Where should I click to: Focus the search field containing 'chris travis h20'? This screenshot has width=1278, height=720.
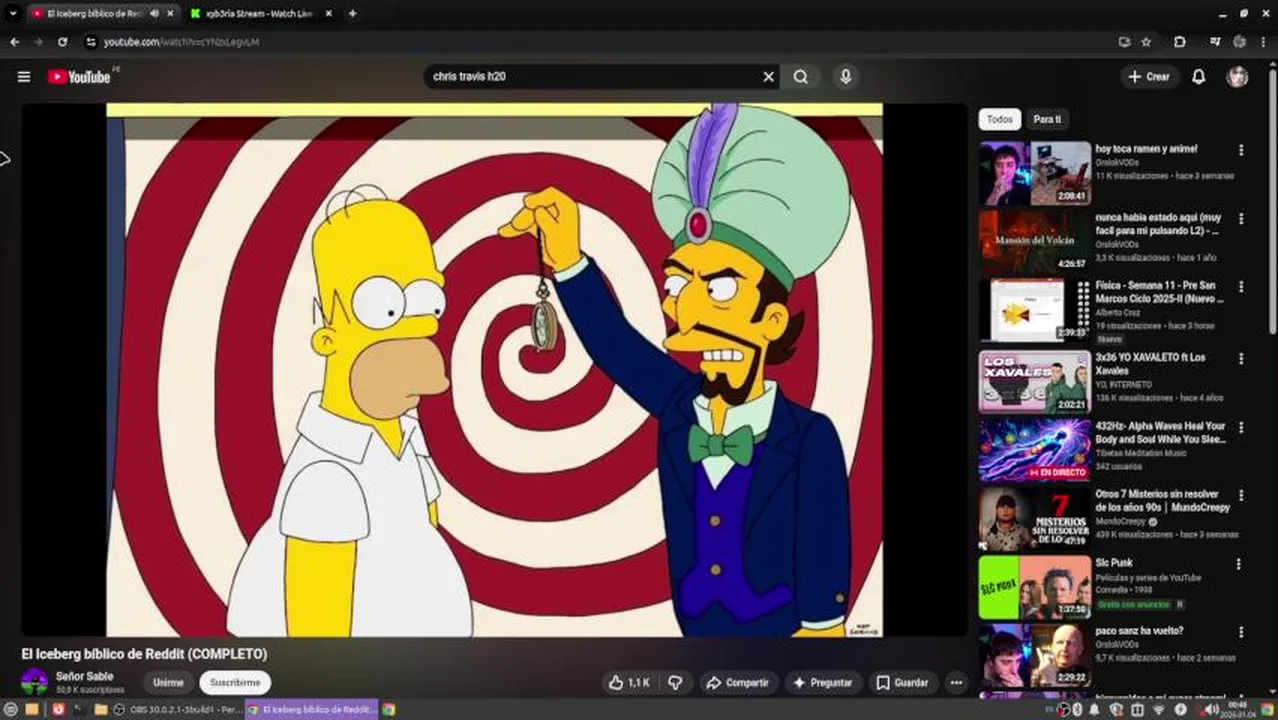coord(595,76)
